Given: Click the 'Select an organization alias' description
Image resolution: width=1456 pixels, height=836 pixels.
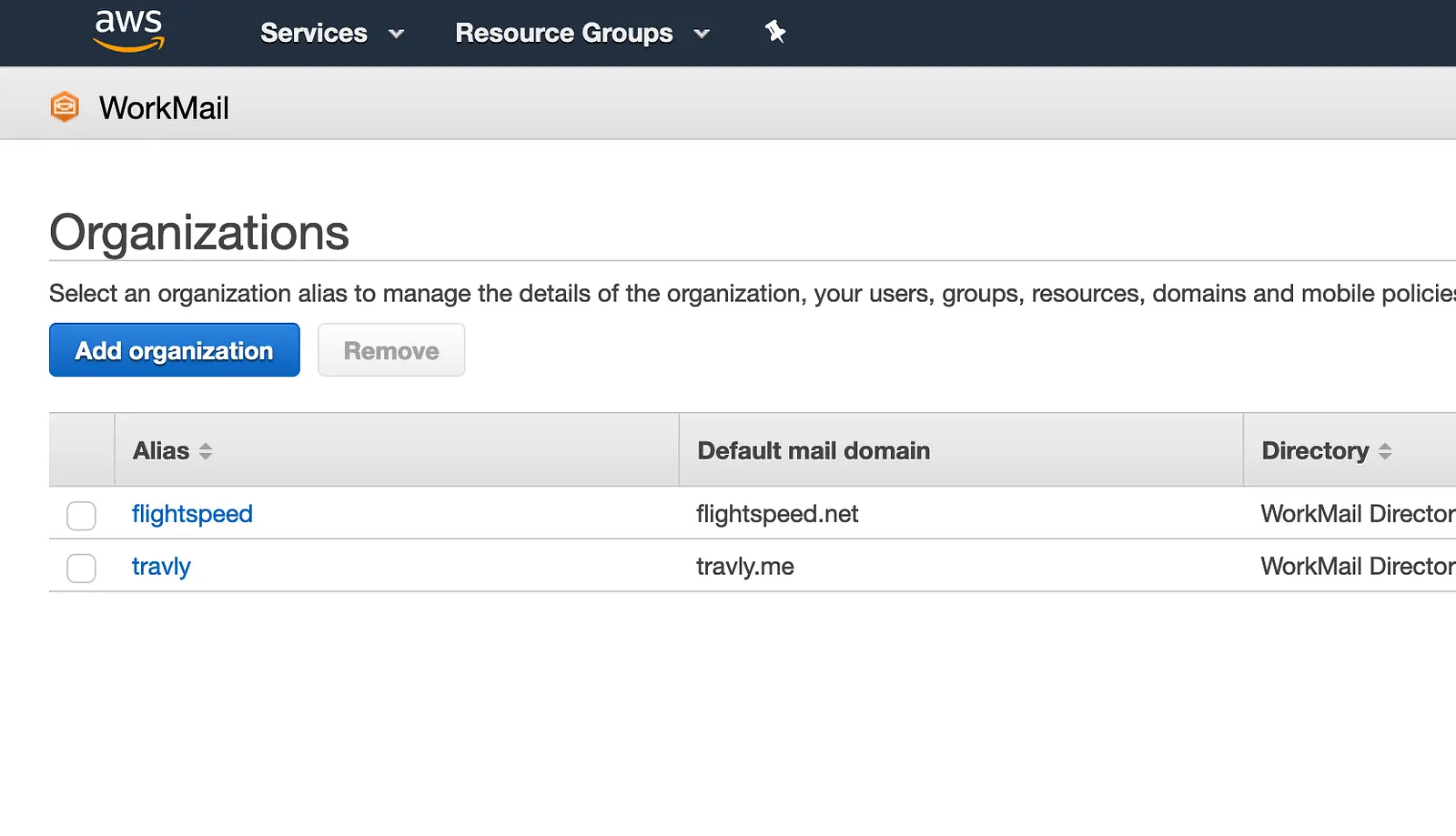Looking at the screenshot, I should [753, 294].
